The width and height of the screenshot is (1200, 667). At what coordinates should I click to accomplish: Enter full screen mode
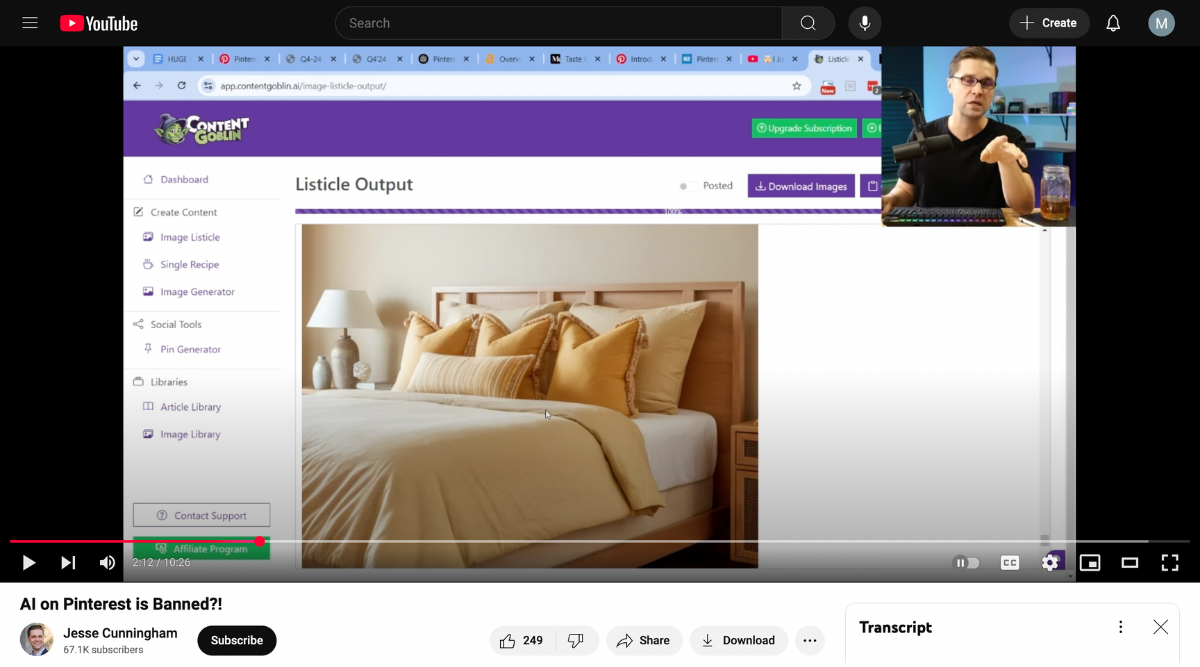click(x=1169, y=563)
